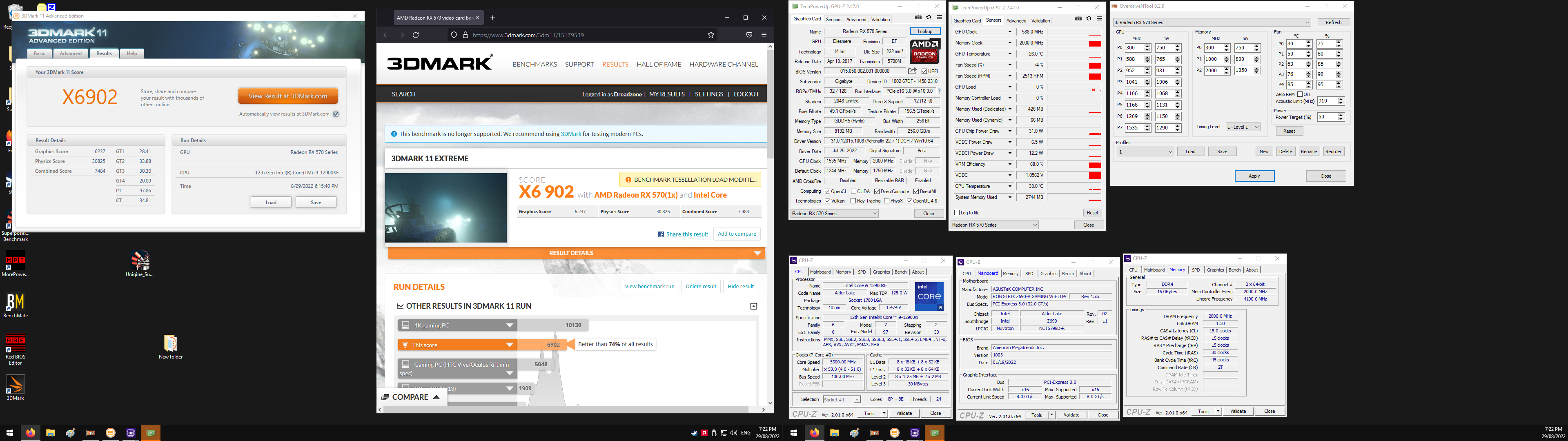This screenshot has height=441, width=1568.
Task: Open VDDC sensor dropdown arrow
Action: coord(1010,175)
